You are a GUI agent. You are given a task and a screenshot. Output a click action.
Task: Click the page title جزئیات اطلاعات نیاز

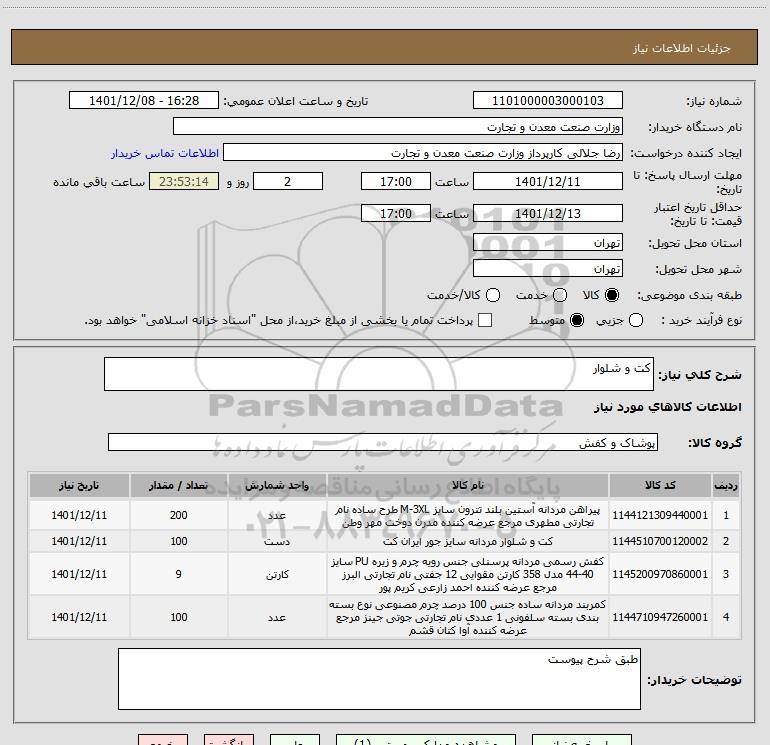pyautogui.click(x=681, y=48)
